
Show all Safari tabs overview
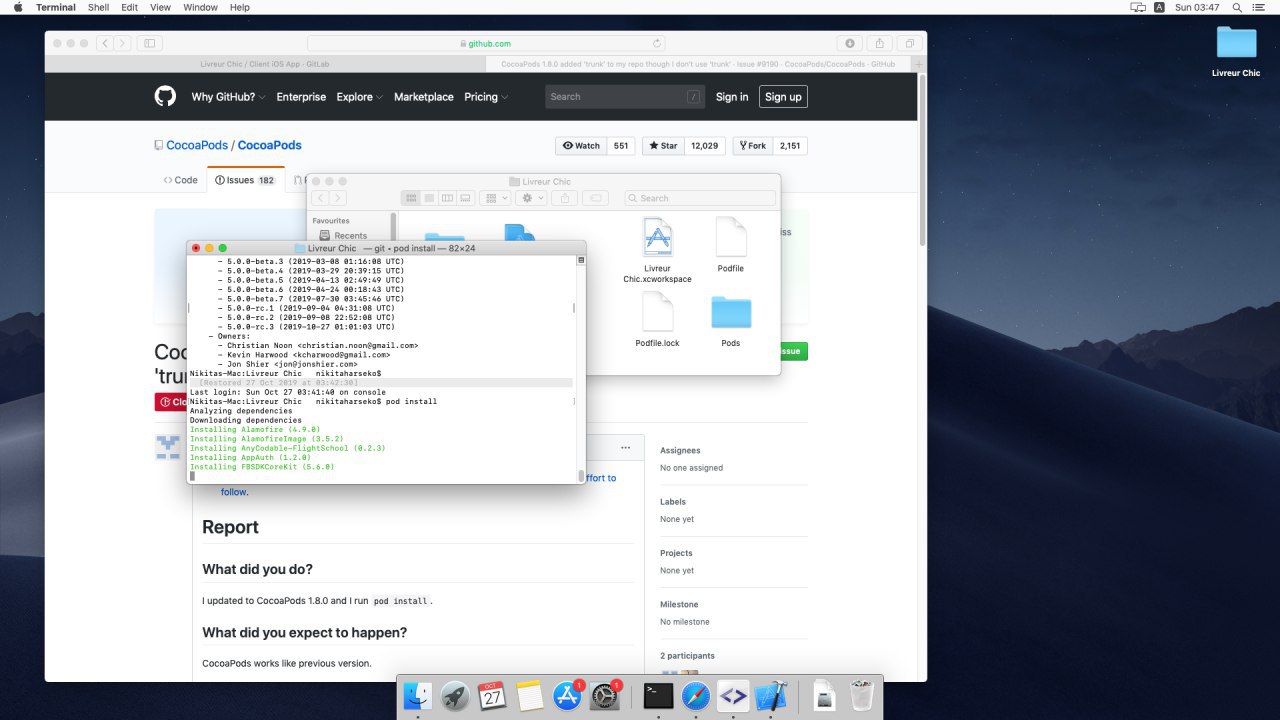coord(910,43)
